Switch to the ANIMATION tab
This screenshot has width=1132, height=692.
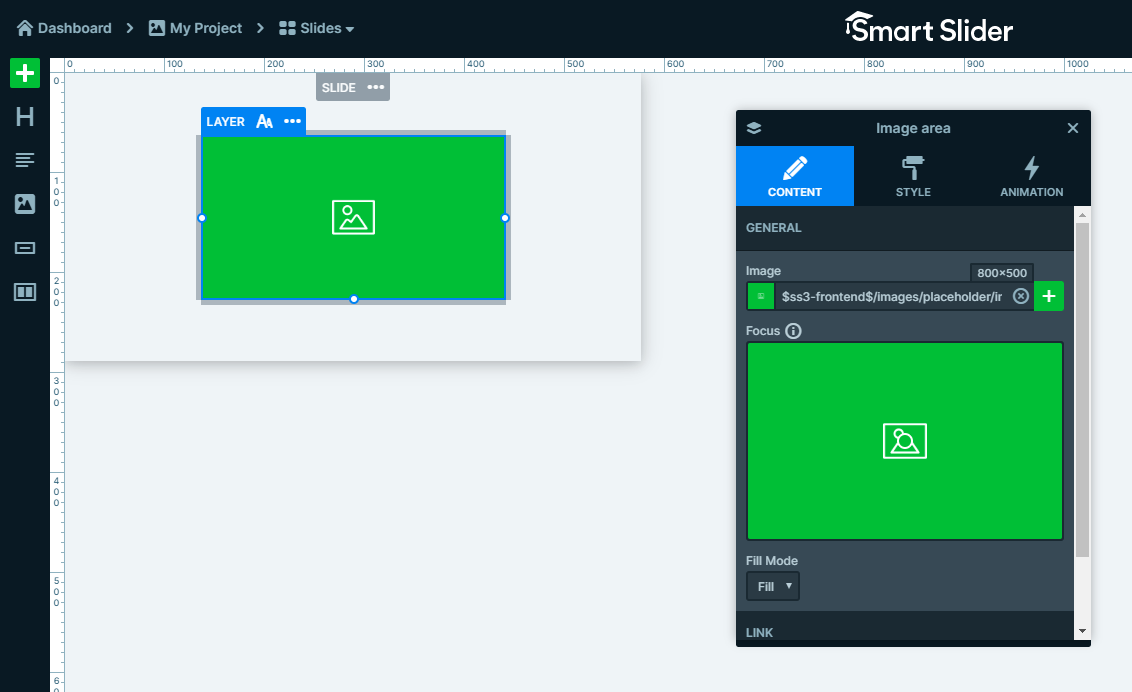coord(1031,176)
